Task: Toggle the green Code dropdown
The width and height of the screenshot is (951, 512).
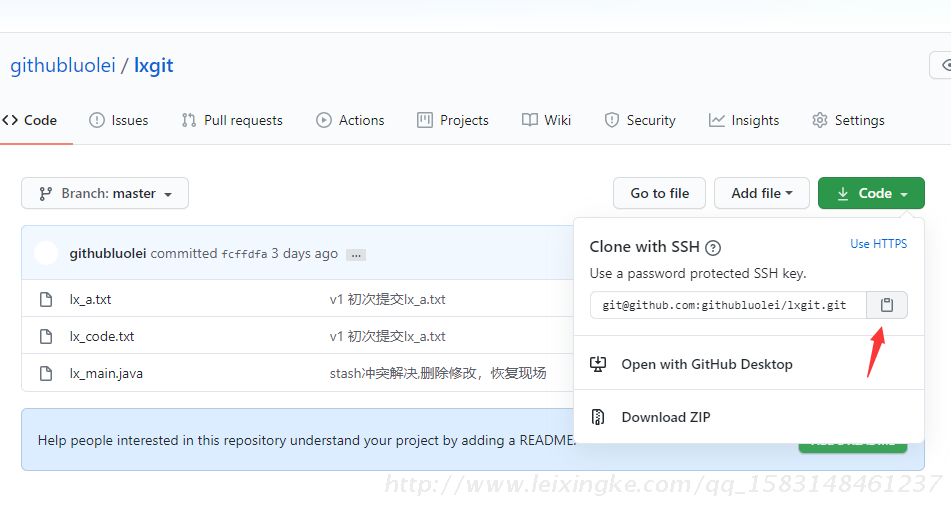Action: click(871, 193)
